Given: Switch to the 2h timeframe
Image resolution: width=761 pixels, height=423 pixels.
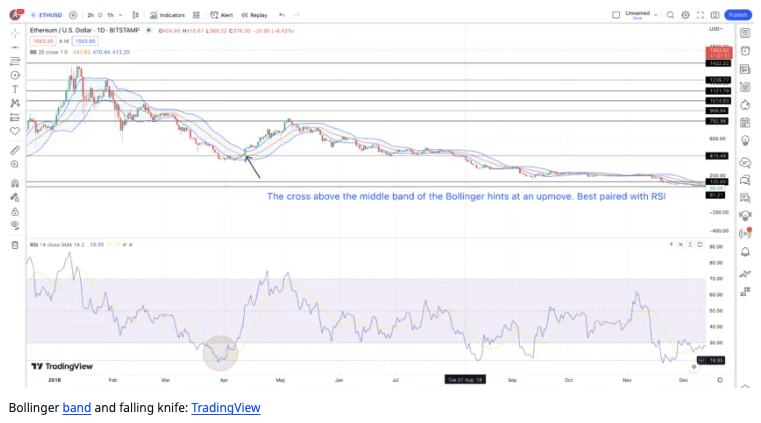Looking at the screenshot, I should [x=90, y=15].
